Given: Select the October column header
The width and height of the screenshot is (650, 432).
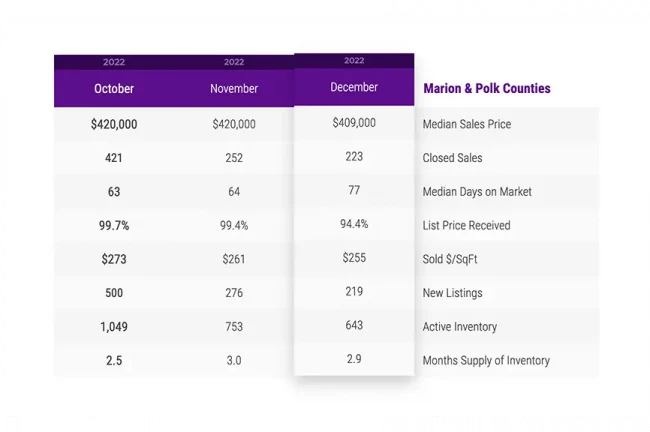Looking at the screenshot, I should click(x=114, y=89).
